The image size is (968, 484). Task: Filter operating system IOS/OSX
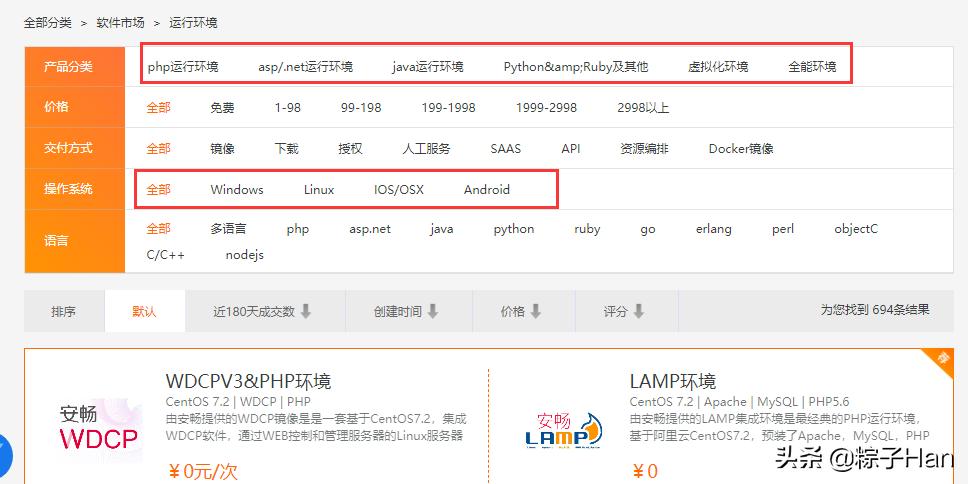coord(399,190)
